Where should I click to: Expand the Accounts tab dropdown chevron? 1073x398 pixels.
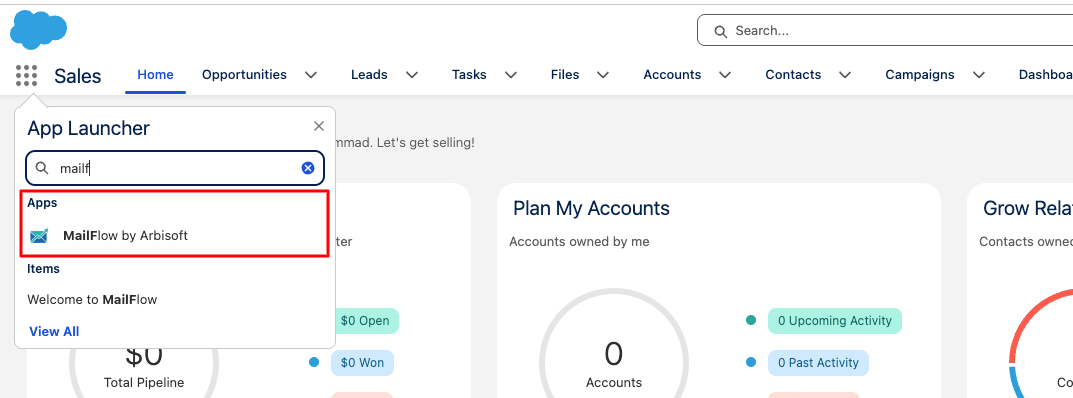pos(725,75)
